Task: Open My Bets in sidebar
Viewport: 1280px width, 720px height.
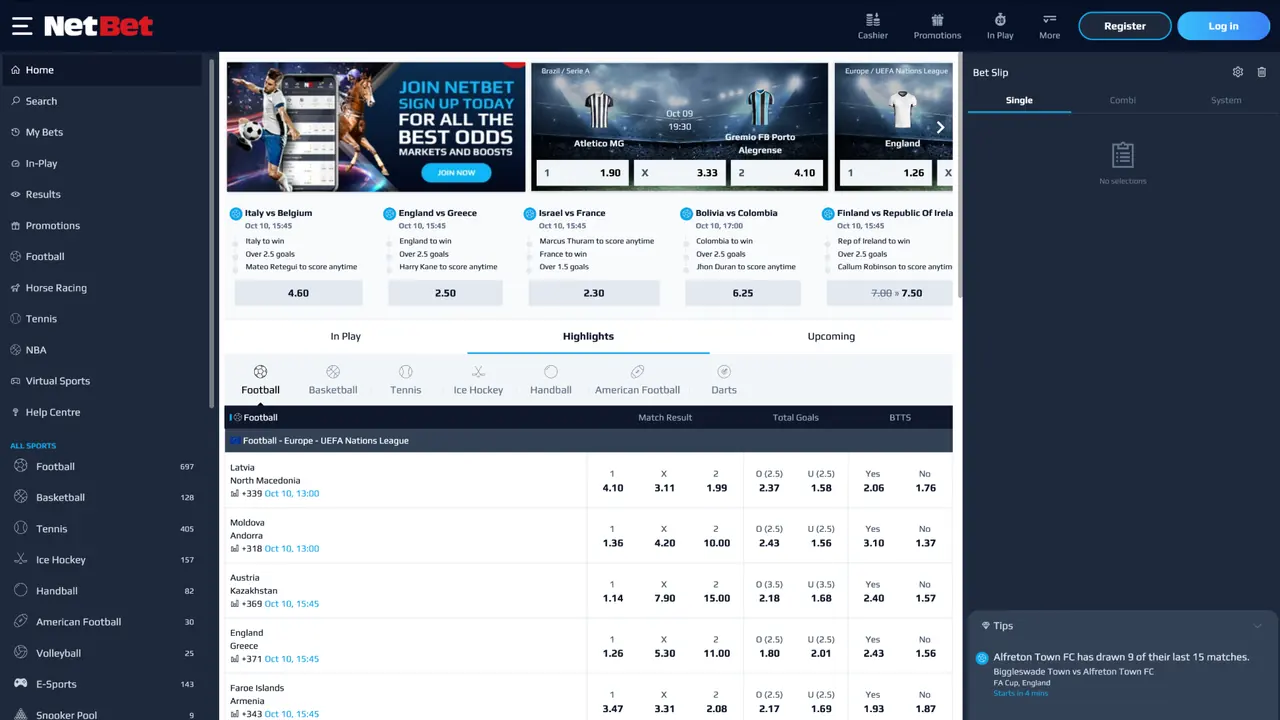Action: 104,132
